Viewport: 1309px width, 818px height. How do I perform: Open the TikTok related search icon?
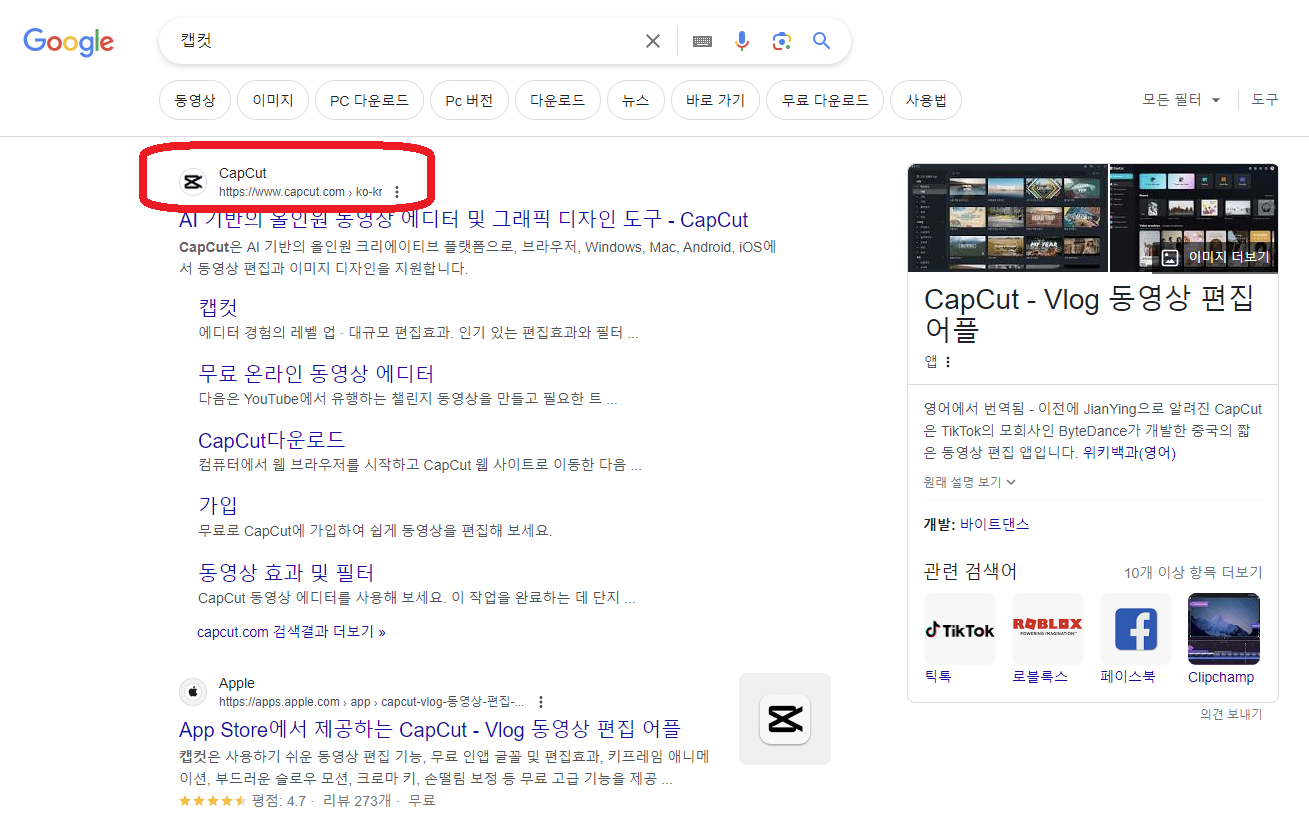[959, 628]
